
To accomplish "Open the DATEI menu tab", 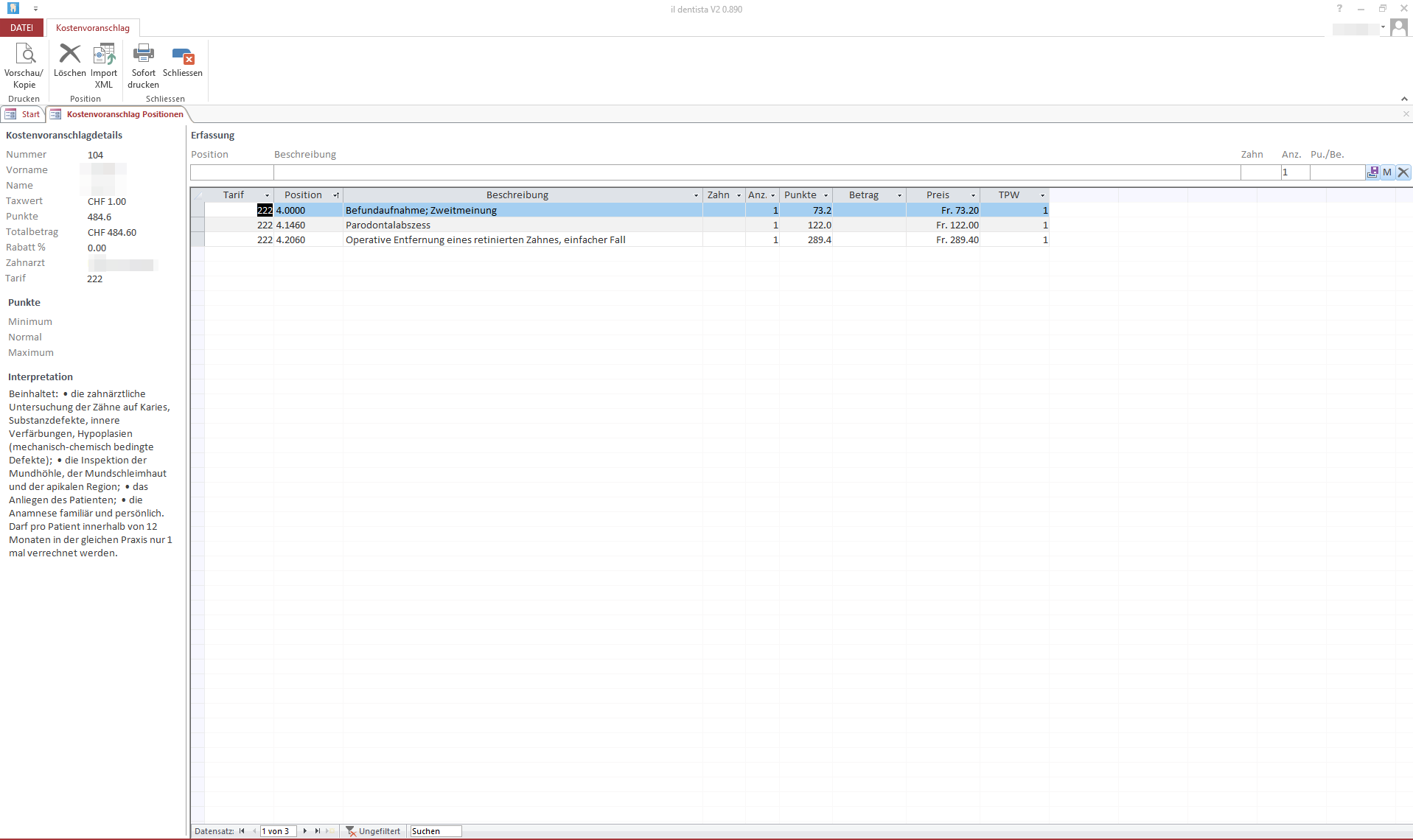I will [21, 28].
